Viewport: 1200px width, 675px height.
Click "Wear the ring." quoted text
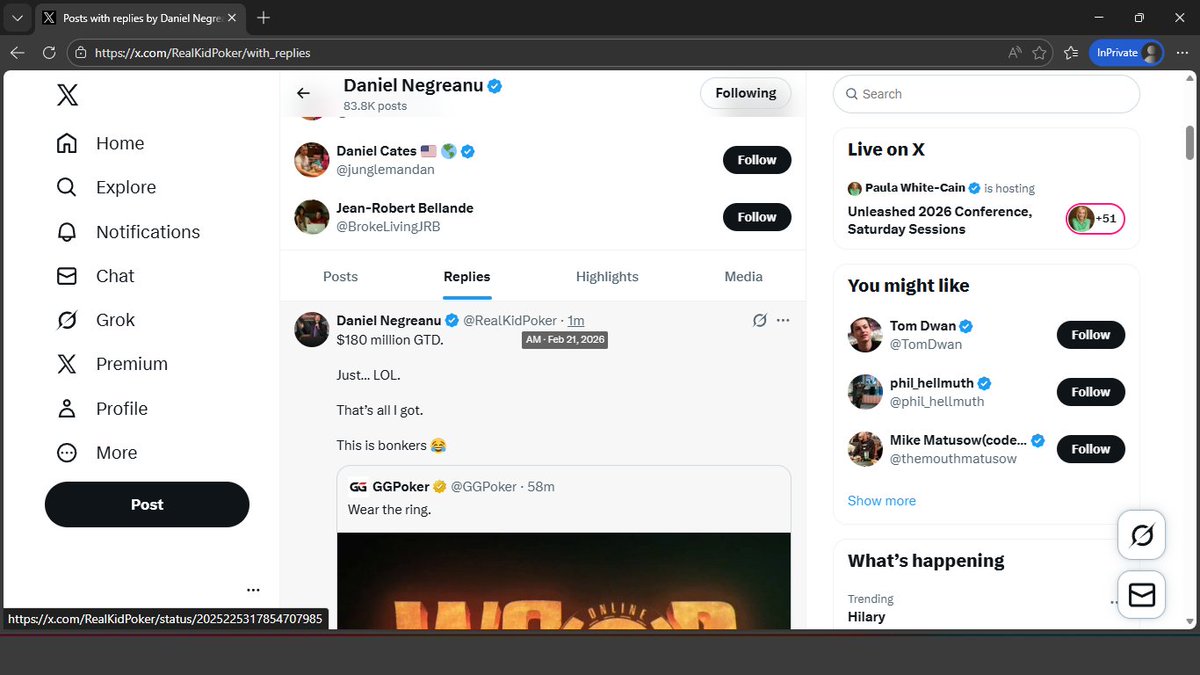(x=389, y=509)
